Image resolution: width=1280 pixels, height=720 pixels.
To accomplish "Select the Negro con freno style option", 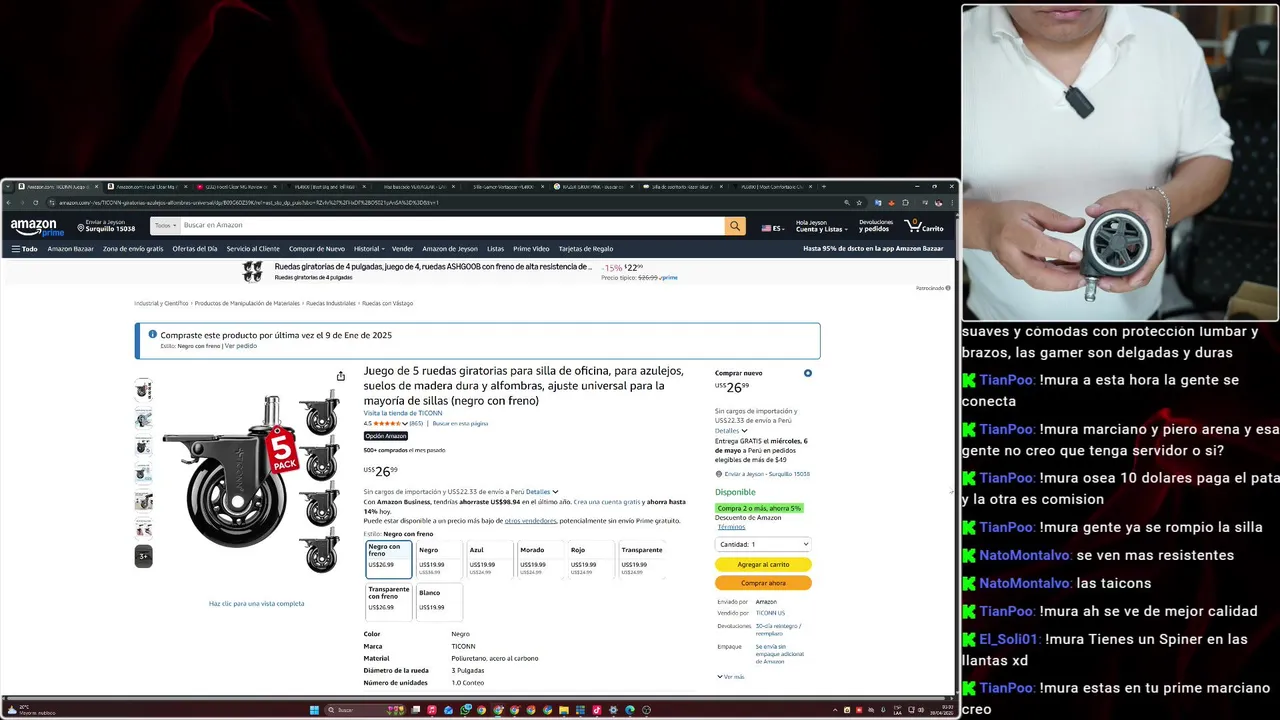I will tap(388, 559).
